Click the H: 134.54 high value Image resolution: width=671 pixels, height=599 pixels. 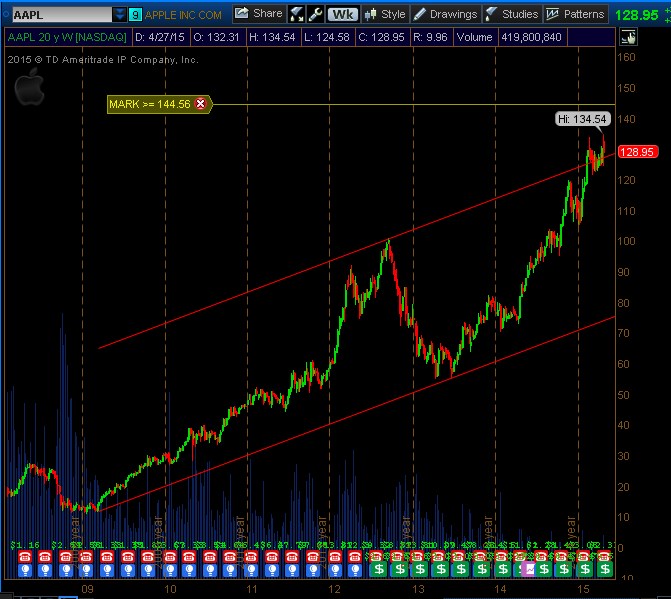point(272,37)
